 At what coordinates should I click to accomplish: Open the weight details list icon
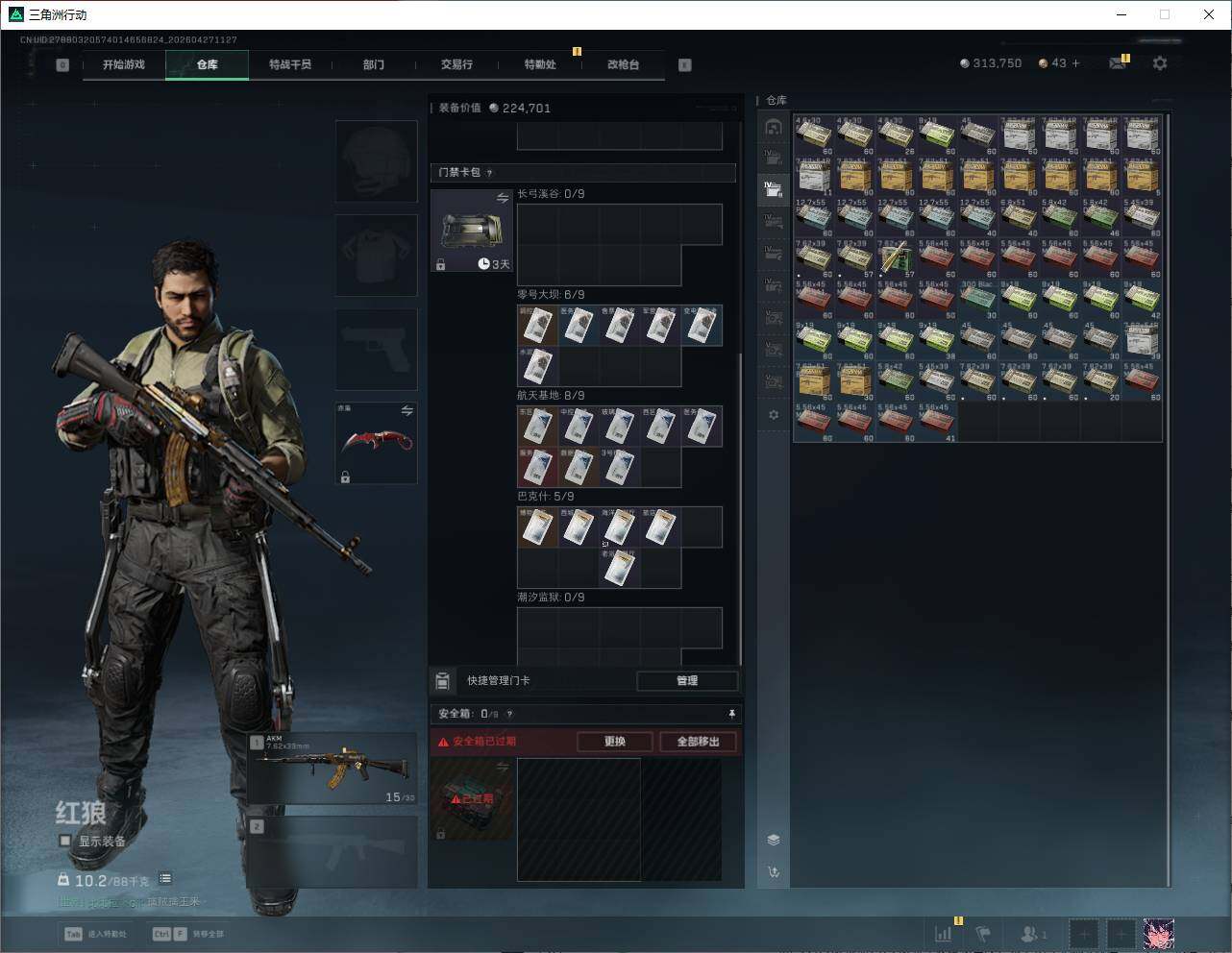pos(165,878)
